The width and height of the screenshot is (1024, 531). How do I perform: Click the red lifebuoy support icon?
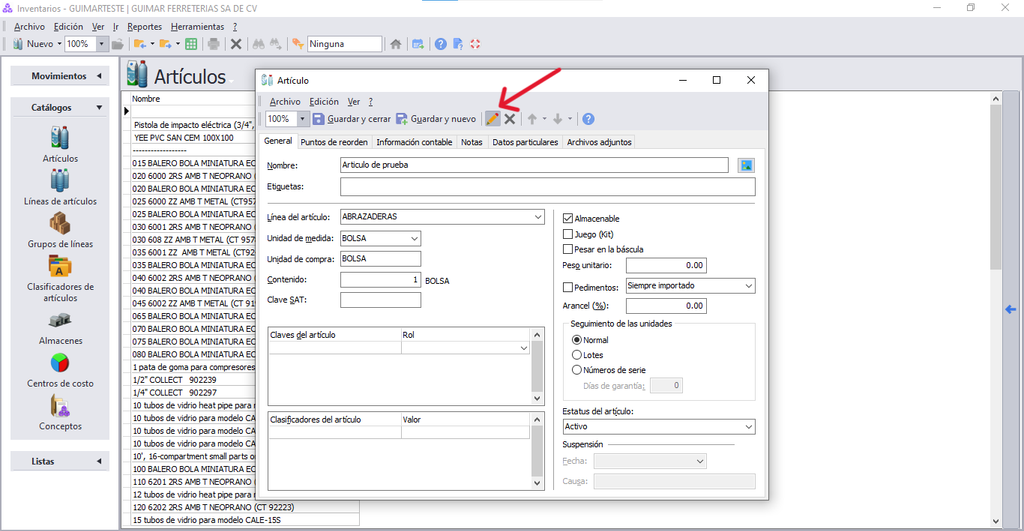coord(475,44)
